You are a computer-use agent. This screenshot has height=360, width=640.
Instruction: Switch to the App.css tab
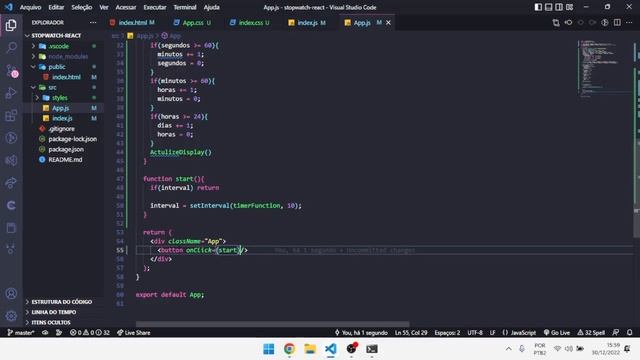[192, 22]
